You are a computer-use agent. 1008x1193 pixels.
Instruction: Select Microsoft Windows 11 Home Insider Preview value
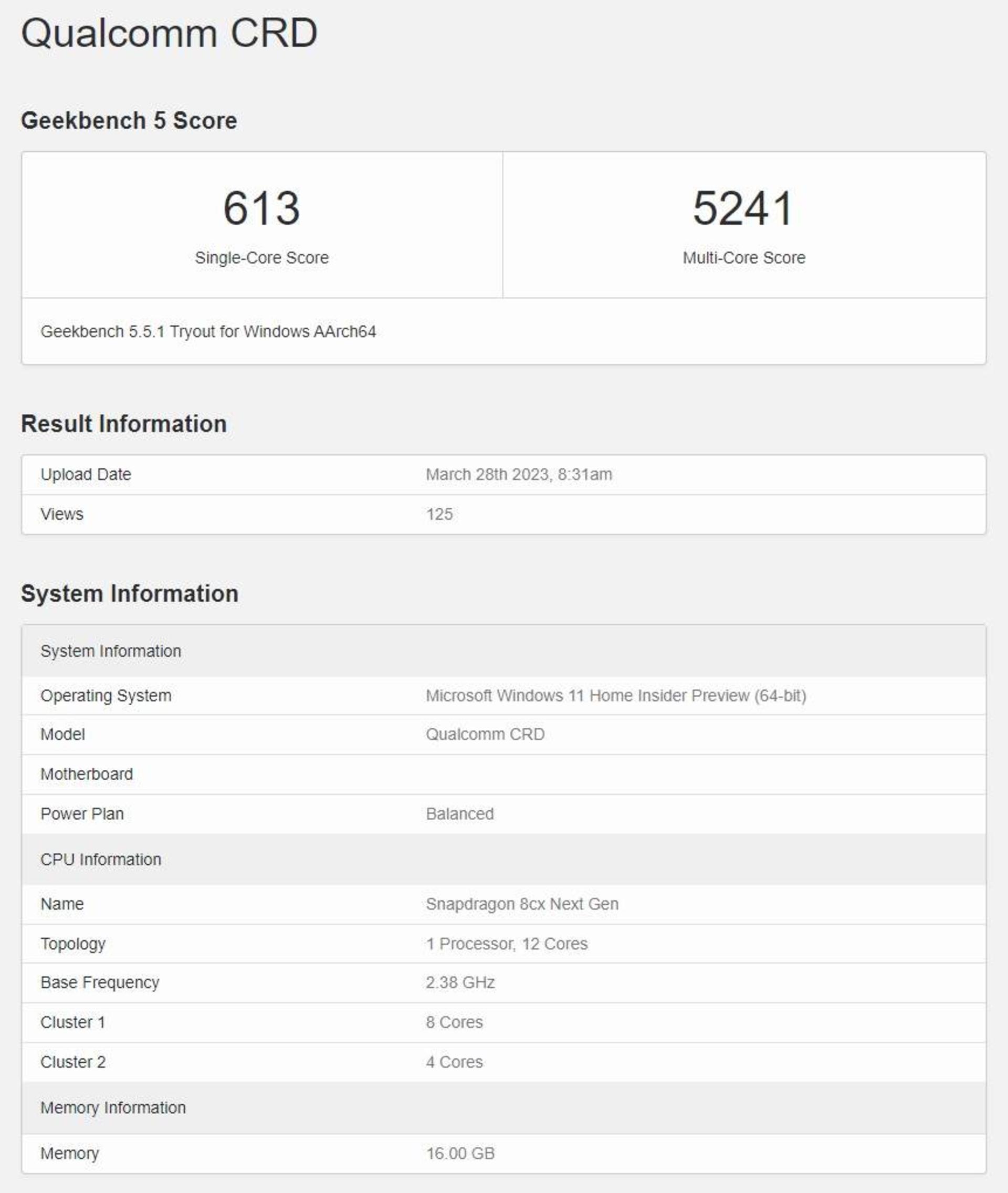click(616, 696)
